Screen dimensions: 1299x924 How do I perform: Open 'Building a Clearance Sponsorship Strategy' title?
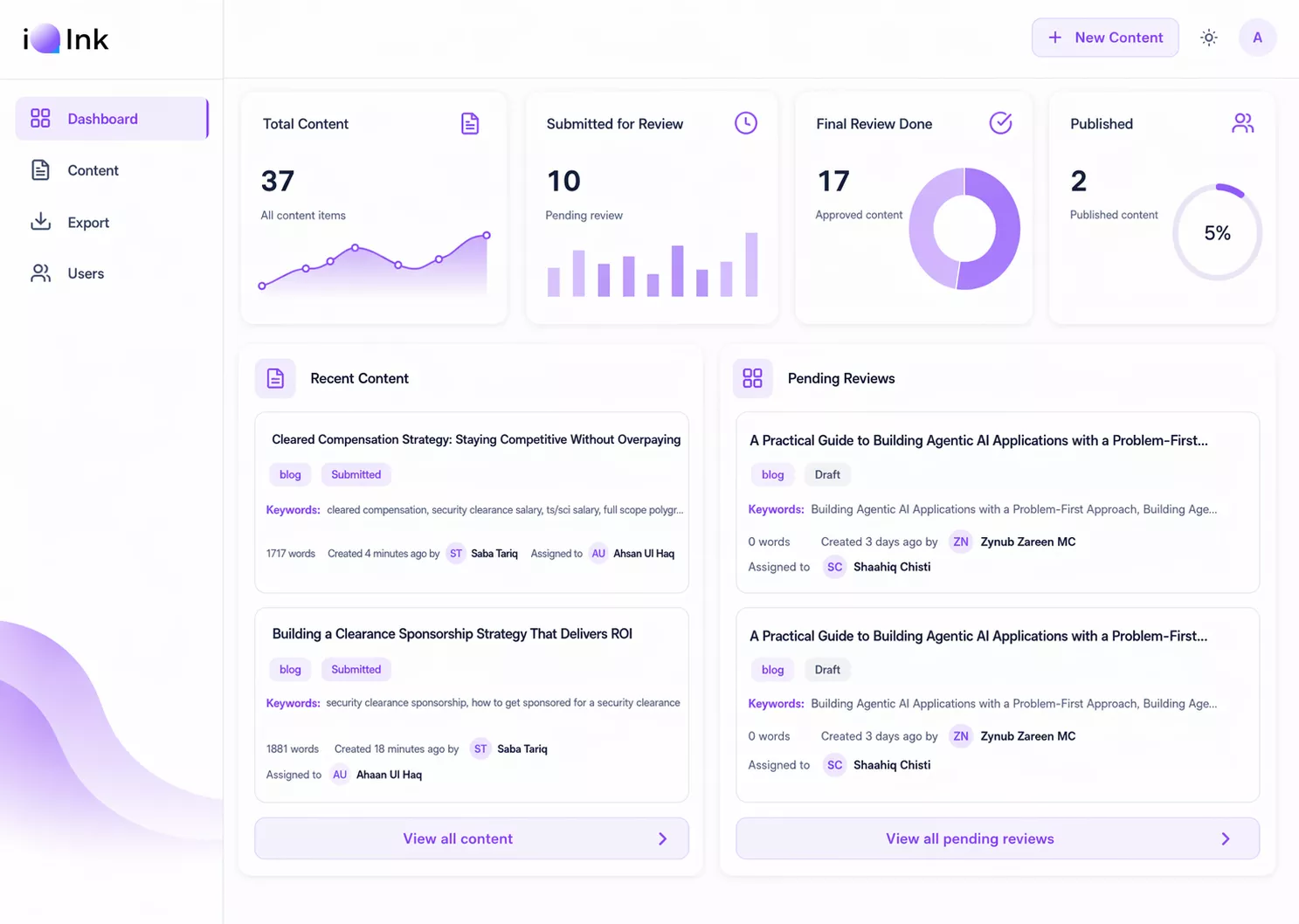click(x=453, y=634)
